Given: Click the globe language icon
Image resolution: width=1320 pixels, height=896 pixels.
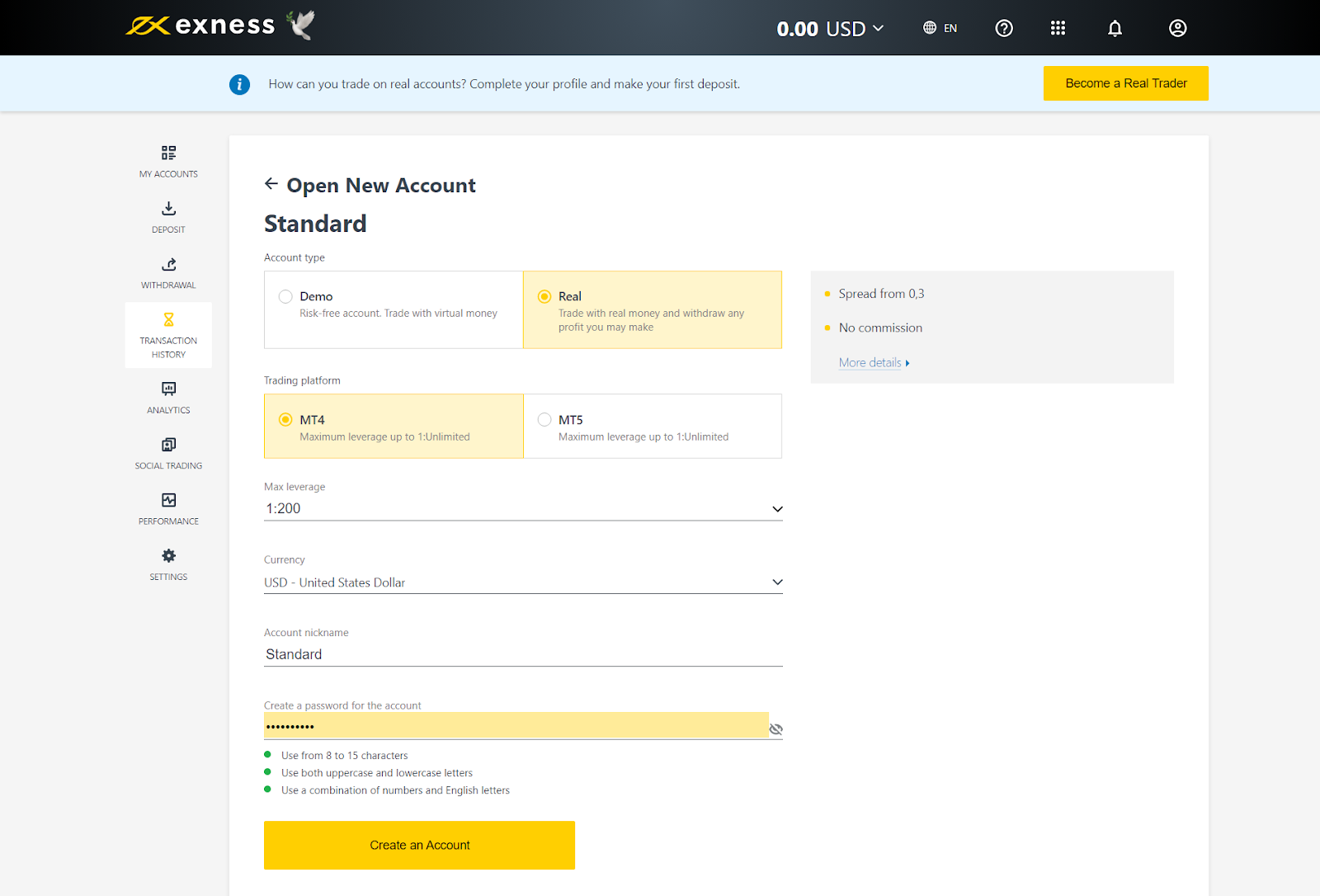Looking at the screenshot, I should point(930,28).
